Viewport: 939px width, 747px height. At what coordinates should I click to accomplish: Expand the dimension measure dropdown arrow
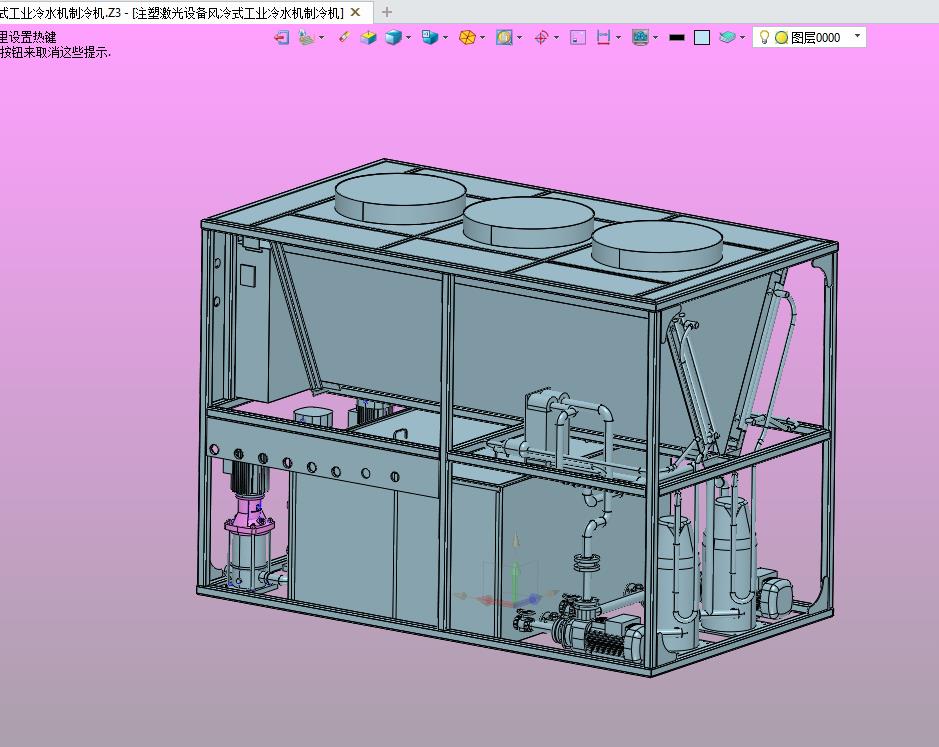point(619,38)
